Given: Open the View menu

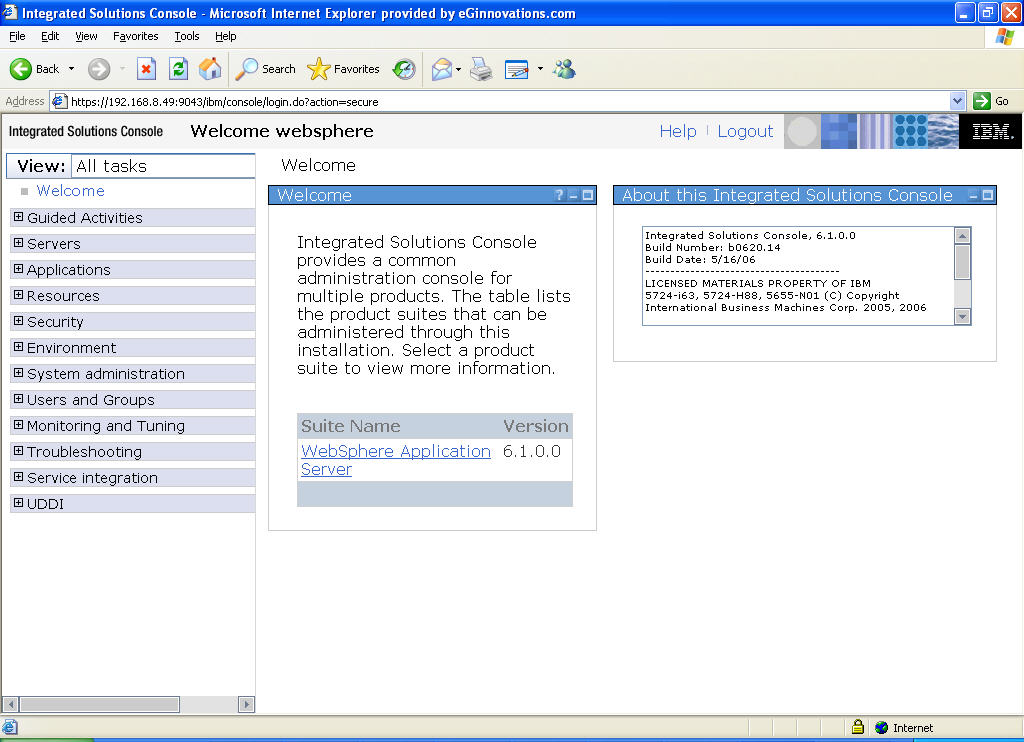Looking at the screenshot, I should pos(86,37).
